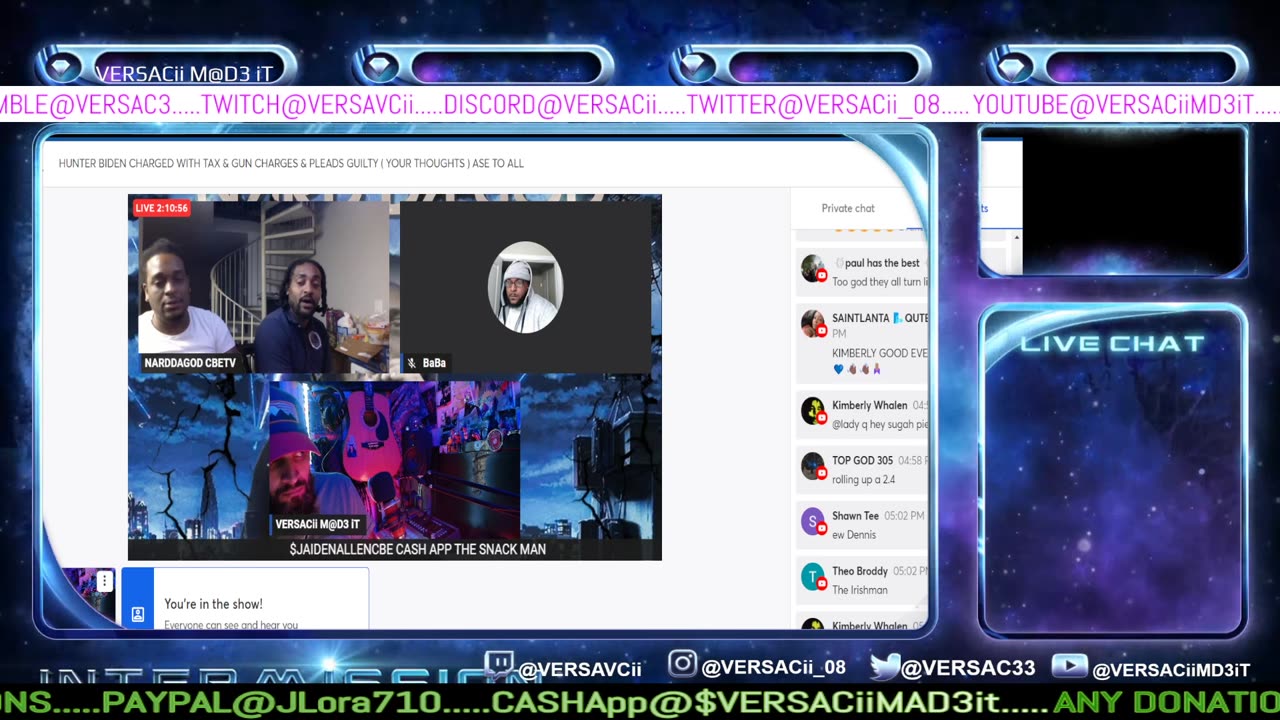Open paul has the best's profile avatar

[813, 268]
